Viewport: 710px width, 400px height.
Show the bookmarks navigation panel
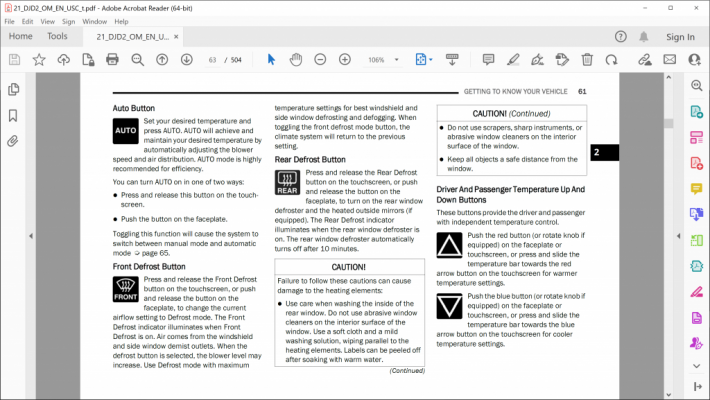click(x=13, y=116)
